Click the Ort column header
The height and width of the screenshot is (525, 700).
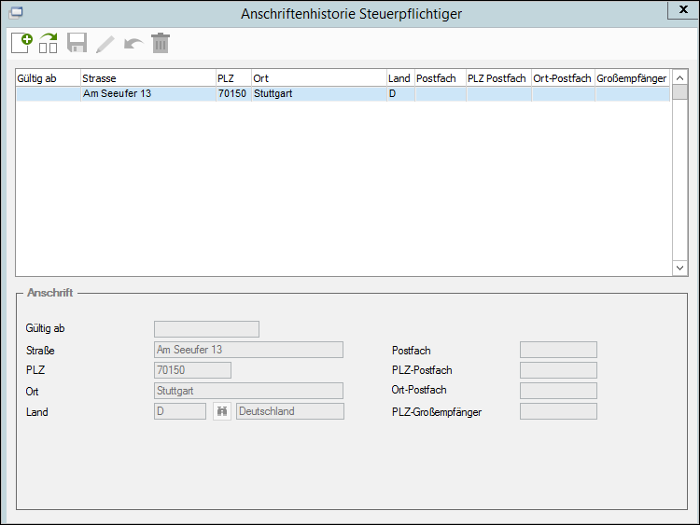[319, 78]
